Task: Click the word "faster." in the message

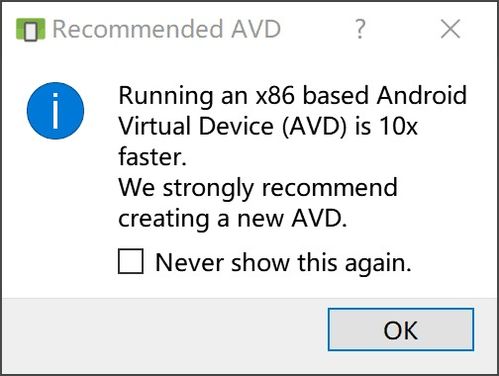Action: [x=152, y=157]
